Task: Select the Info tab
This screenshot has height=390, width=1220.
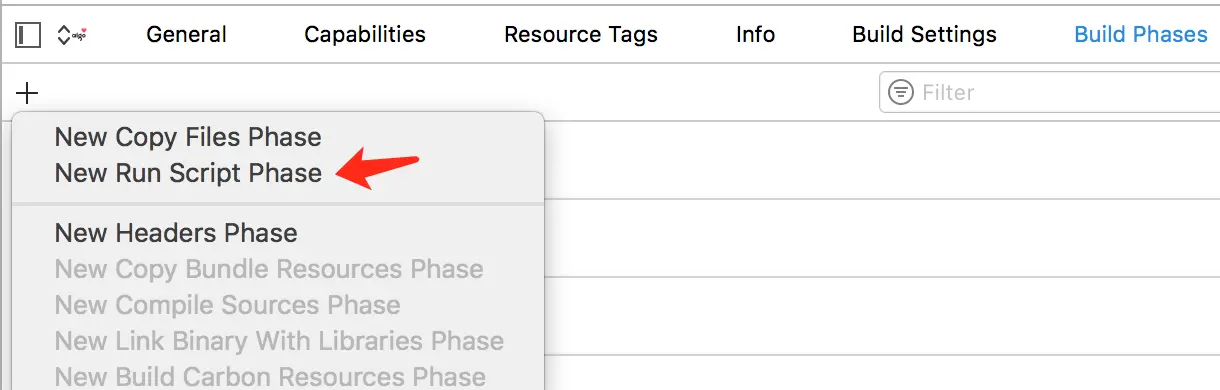Action: tap(755, 35)
